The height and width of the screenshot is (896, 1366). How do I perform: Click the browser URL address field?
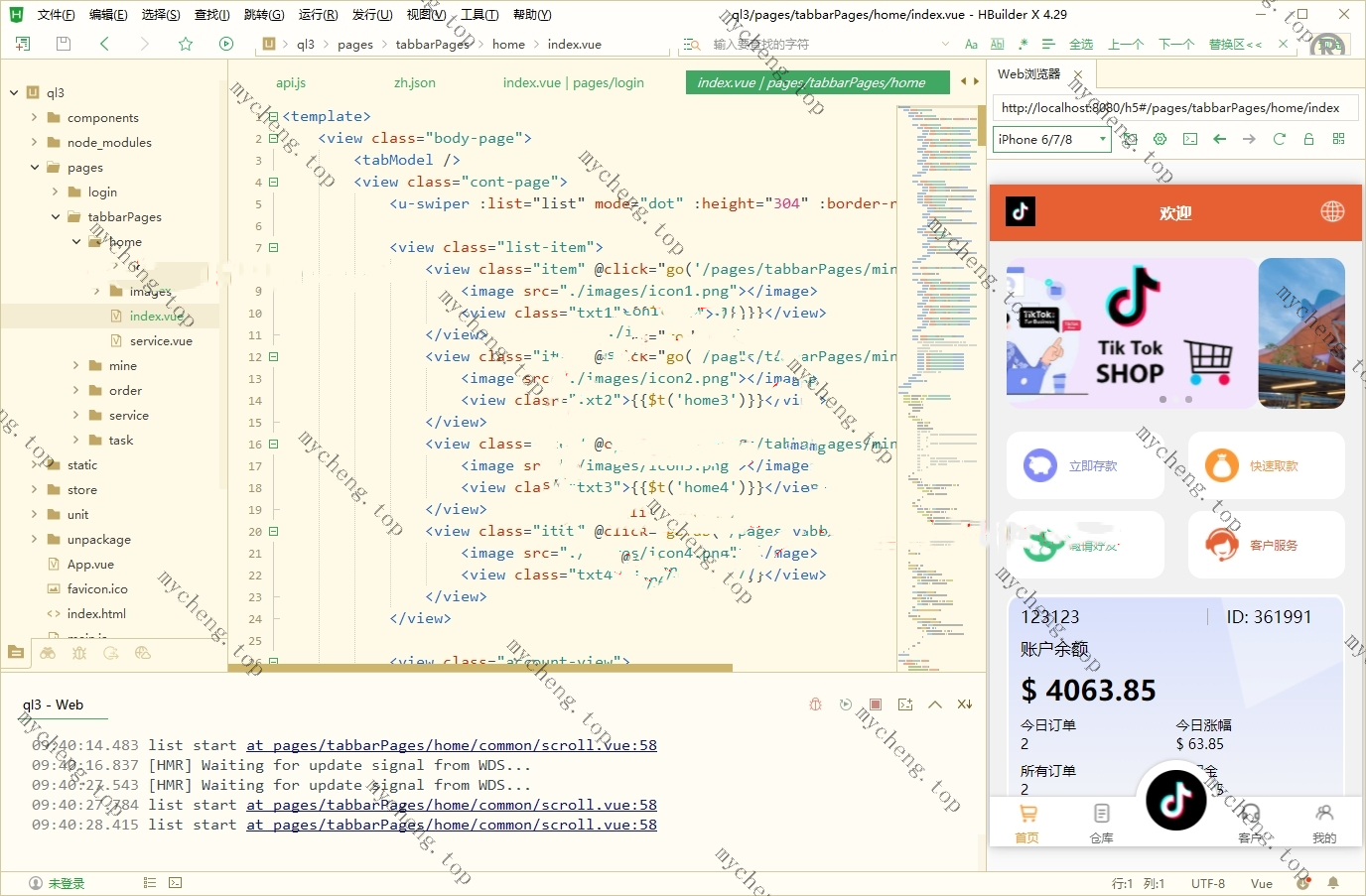point(1169,108)
